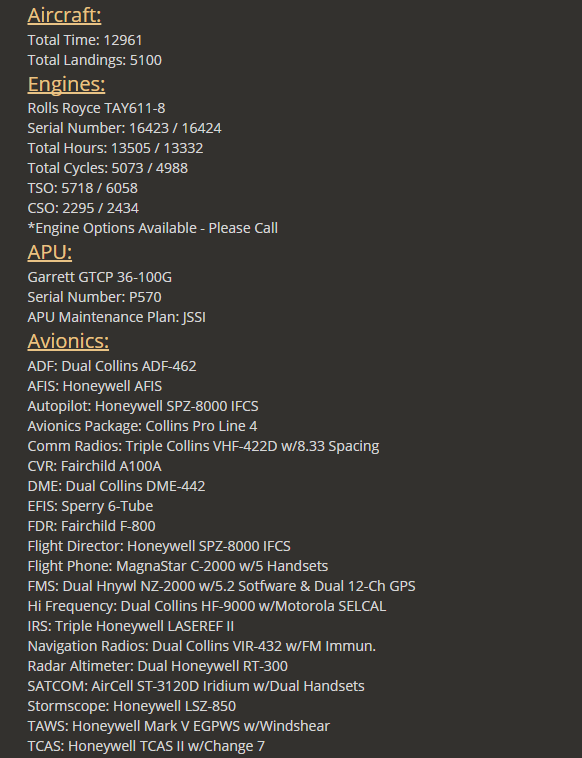The image size is (582, 758).
Task: Click the Engine Options Available - Please Call note
Action: coord(153,228)
